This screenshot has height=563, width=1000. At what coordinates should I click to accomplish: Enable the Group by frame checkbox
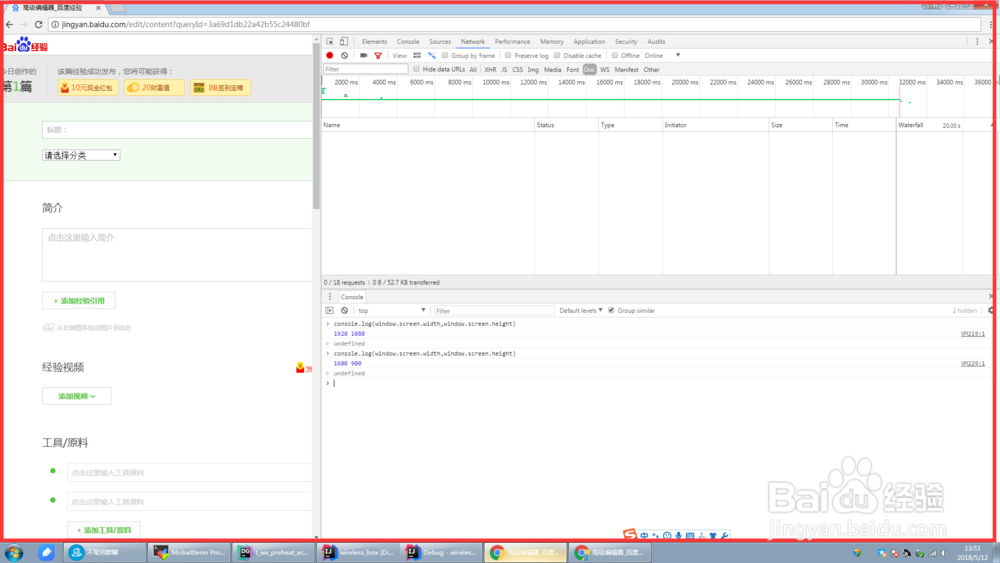(x=445, y=55)
